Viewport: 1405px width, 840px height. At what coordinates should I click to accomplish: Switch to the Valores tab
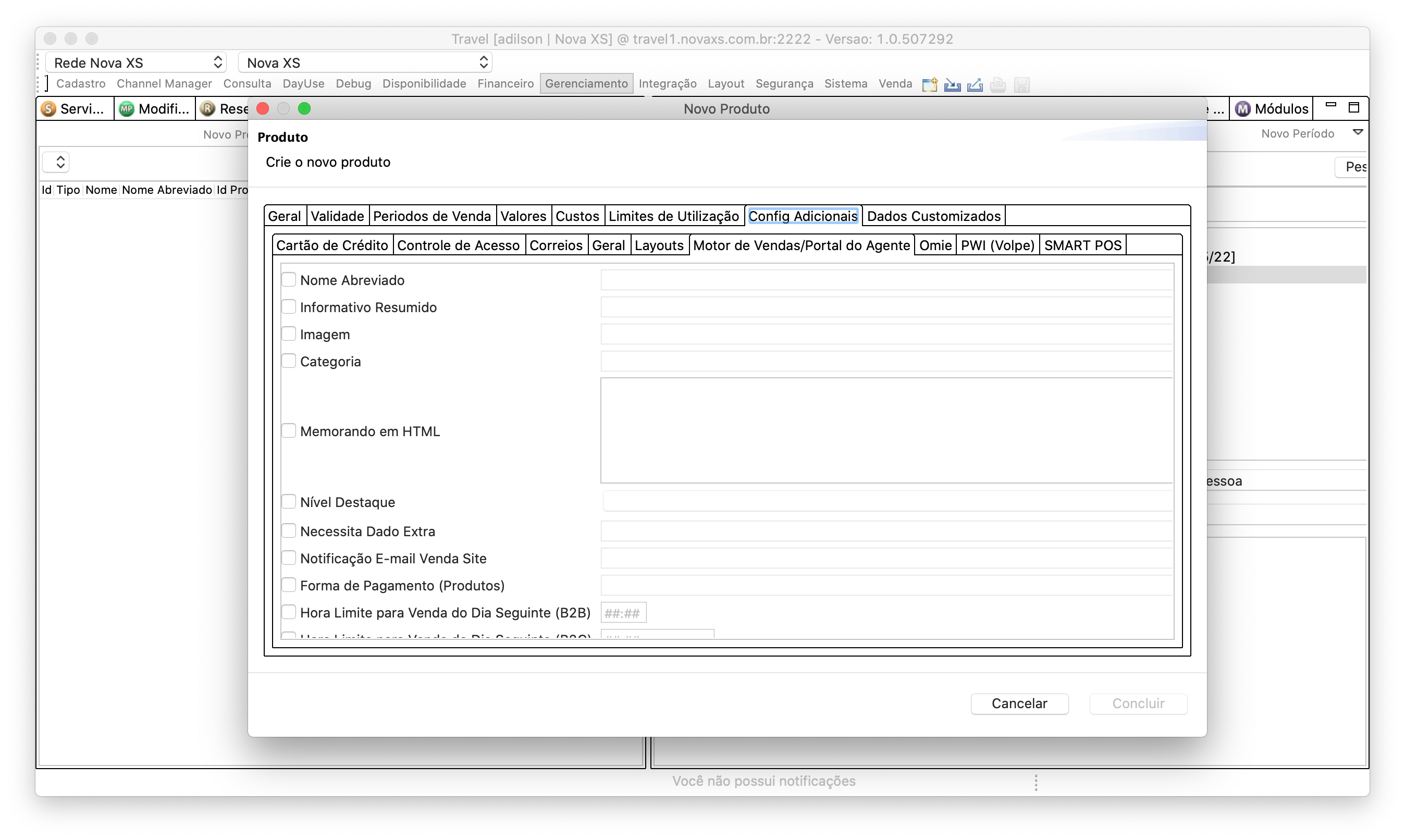click(523, 216)
